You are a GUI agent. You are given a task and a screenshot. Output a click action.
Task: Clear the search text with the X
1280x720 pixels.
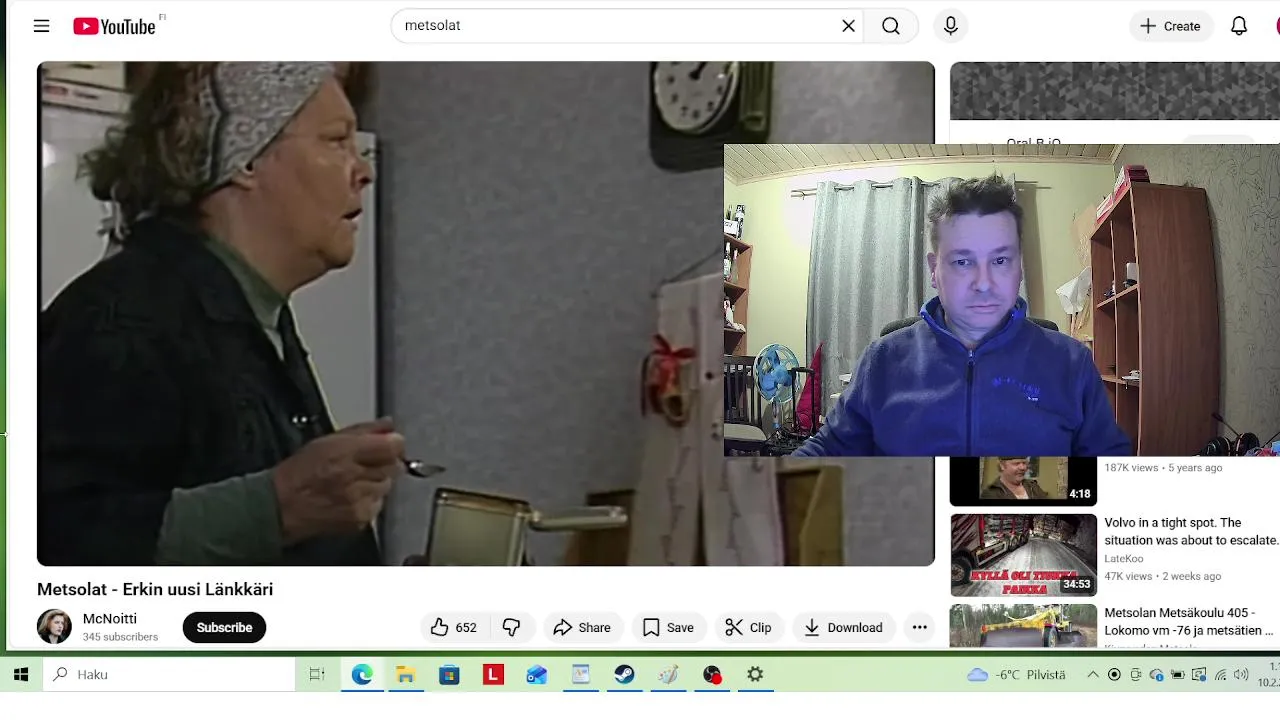tap(848, 26)
